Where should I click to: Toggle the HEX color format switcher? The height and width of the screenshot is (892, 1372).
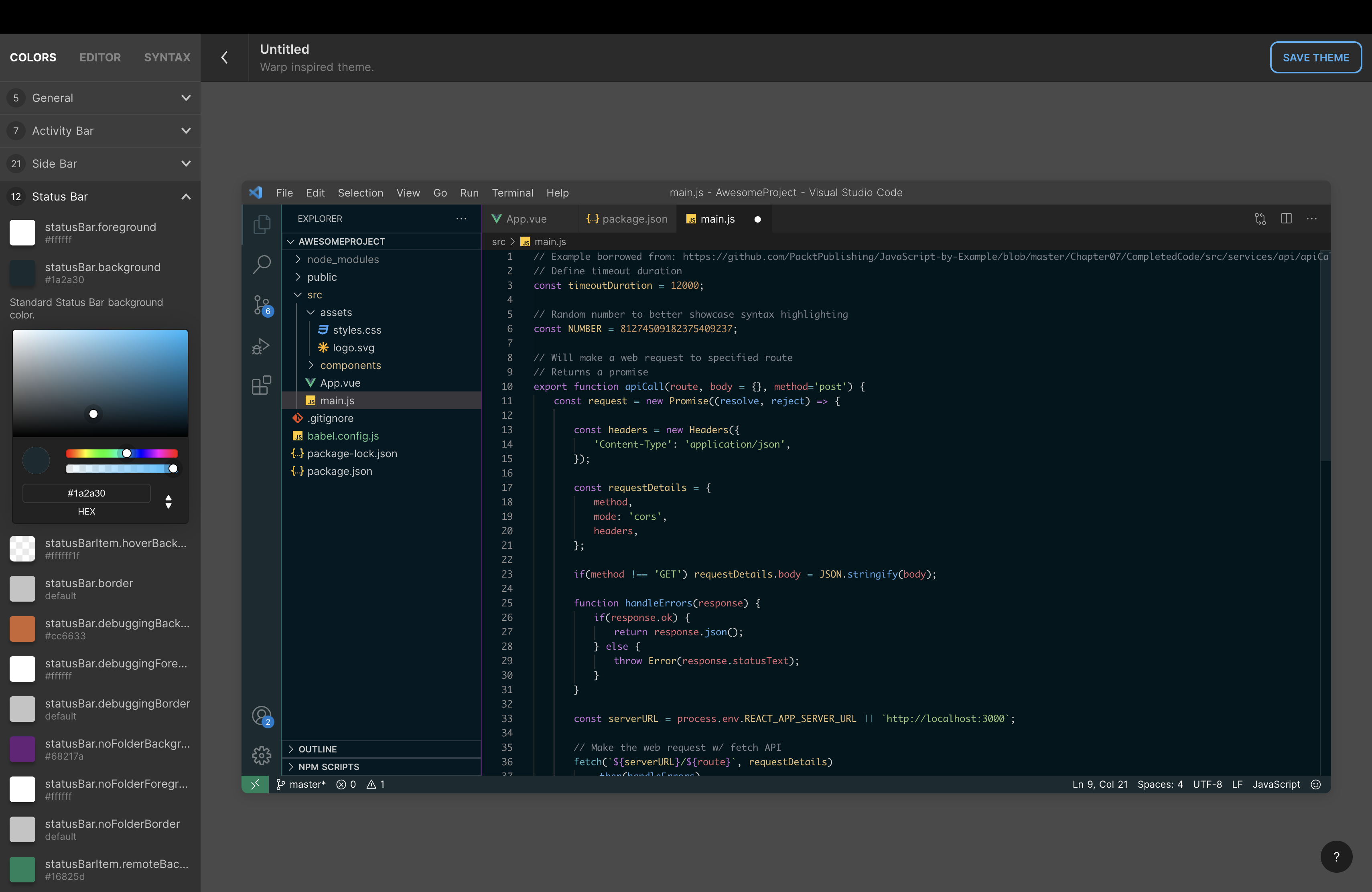pyautogui.click(x=168, y=501)
